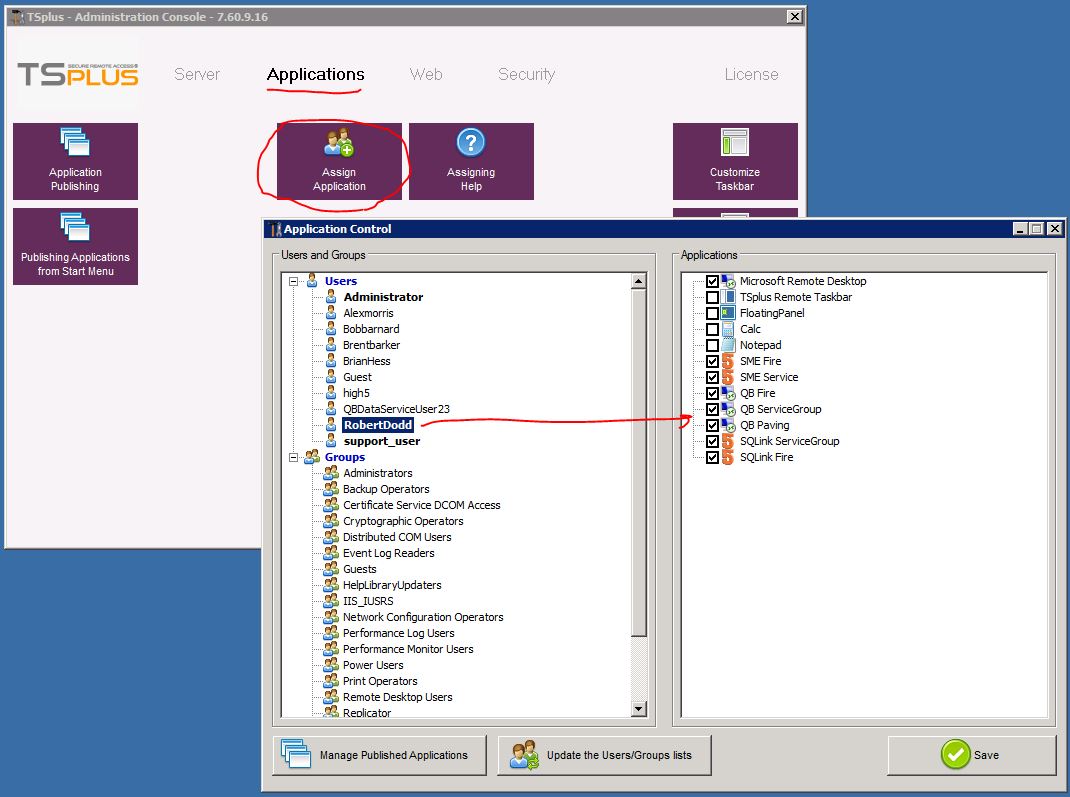Select the support_user entry
1070x797 pixels.
(381, 441)
